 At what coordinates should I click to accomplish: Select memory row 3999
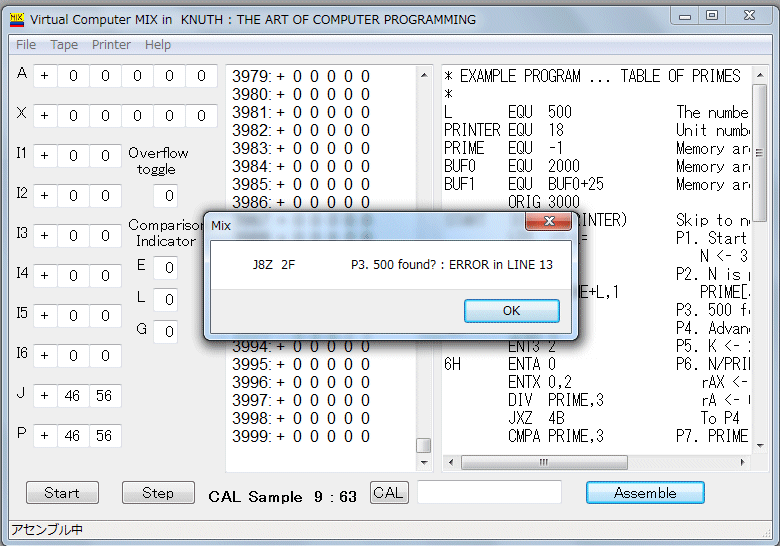(301, 437)
